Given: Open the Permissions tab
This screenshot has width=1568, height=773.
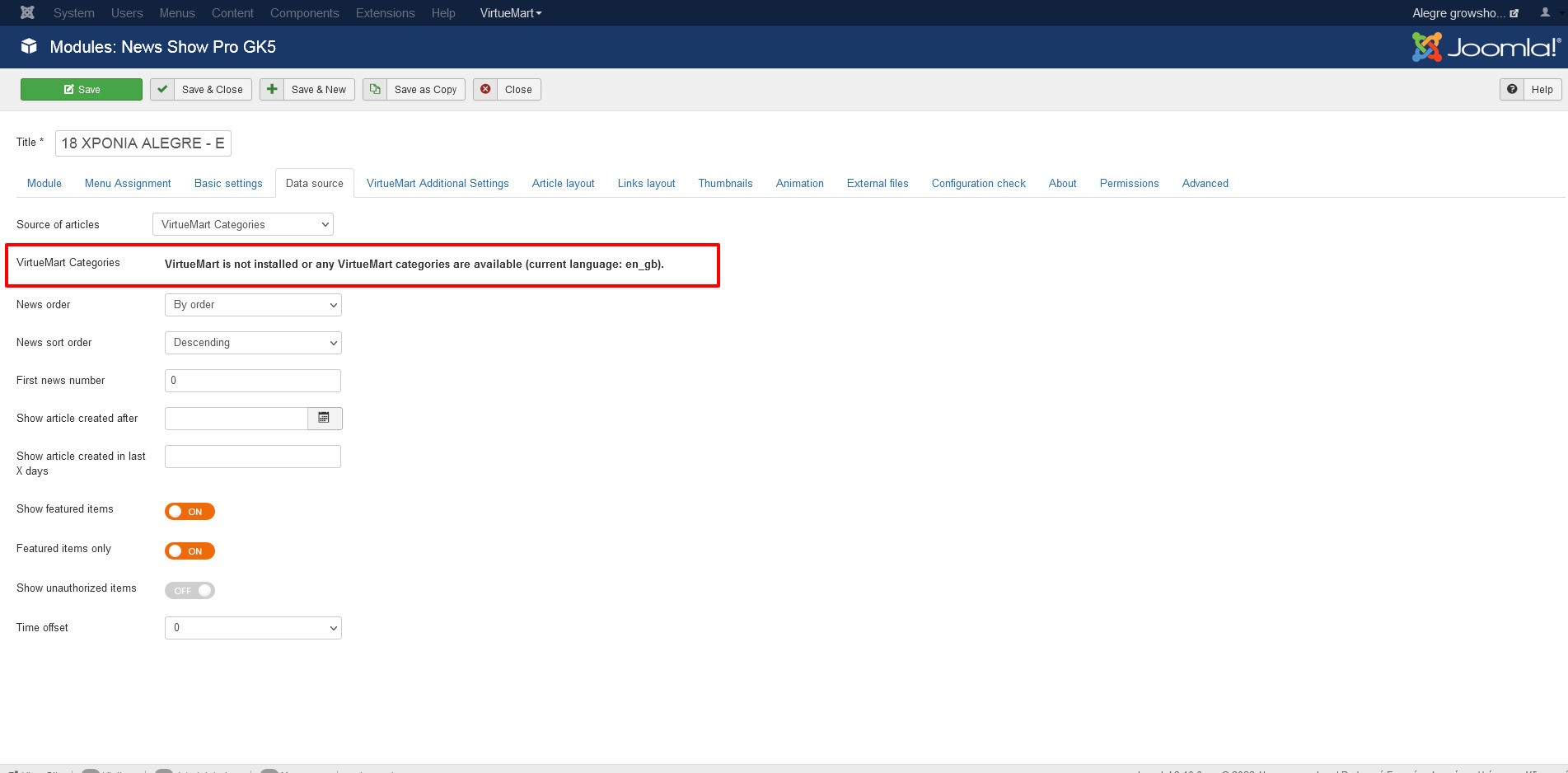Looking at the screenshot, I should click(1130, 184).
